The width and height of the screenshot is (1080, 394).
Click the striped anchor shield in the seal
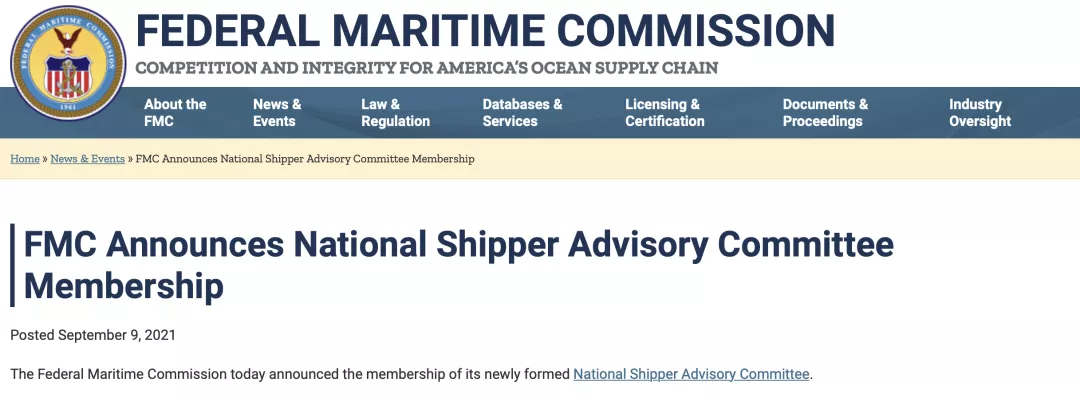pos(68,76)
